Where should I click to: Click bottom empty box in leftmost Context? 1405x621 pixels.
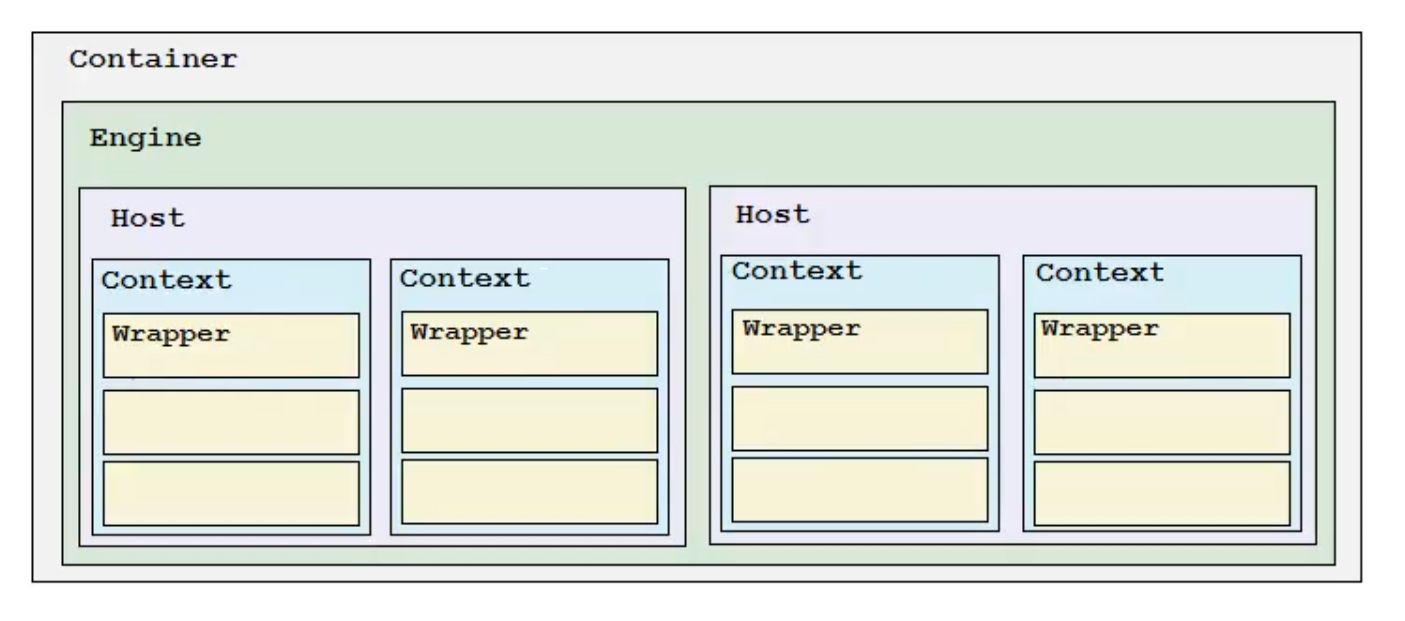[x=231, y=493]
